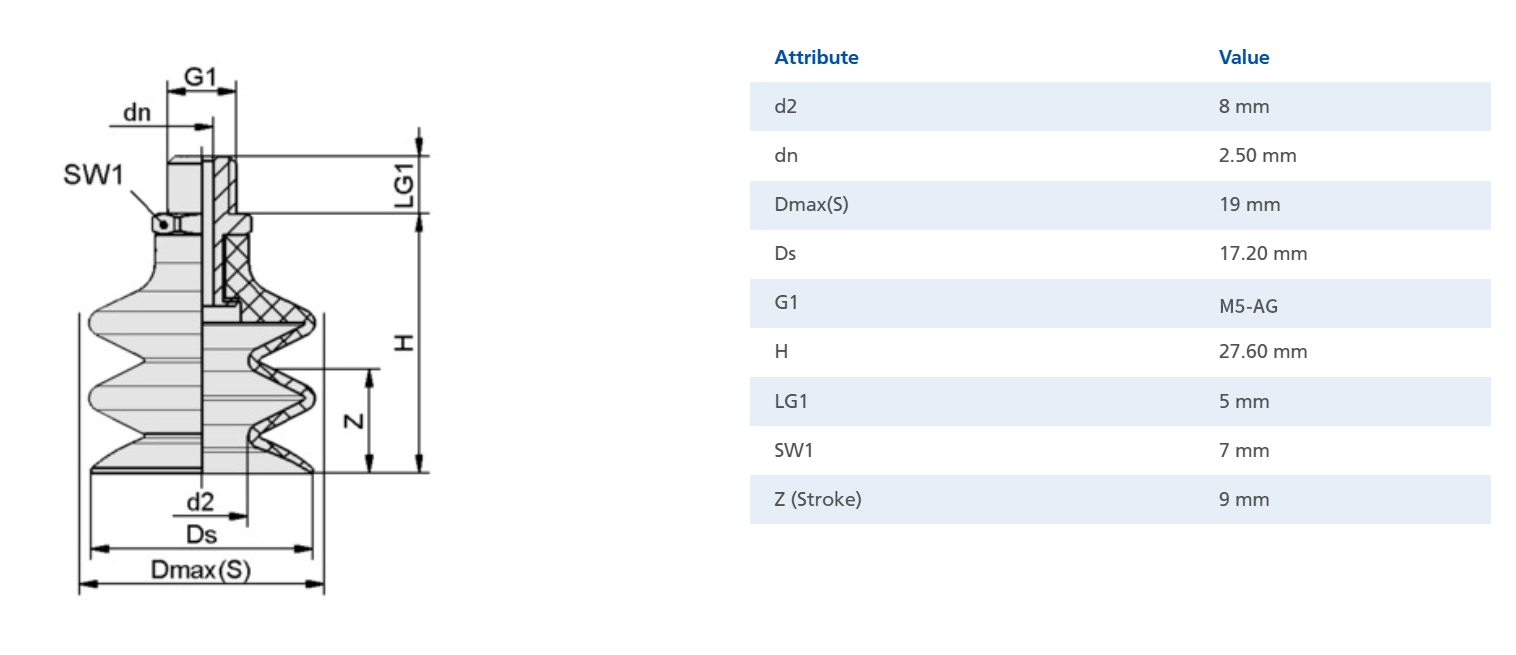This screenshot has width=1516, height=655.
Task: Click the SW1 label in drawing
Action: click(x=93, y=175)
